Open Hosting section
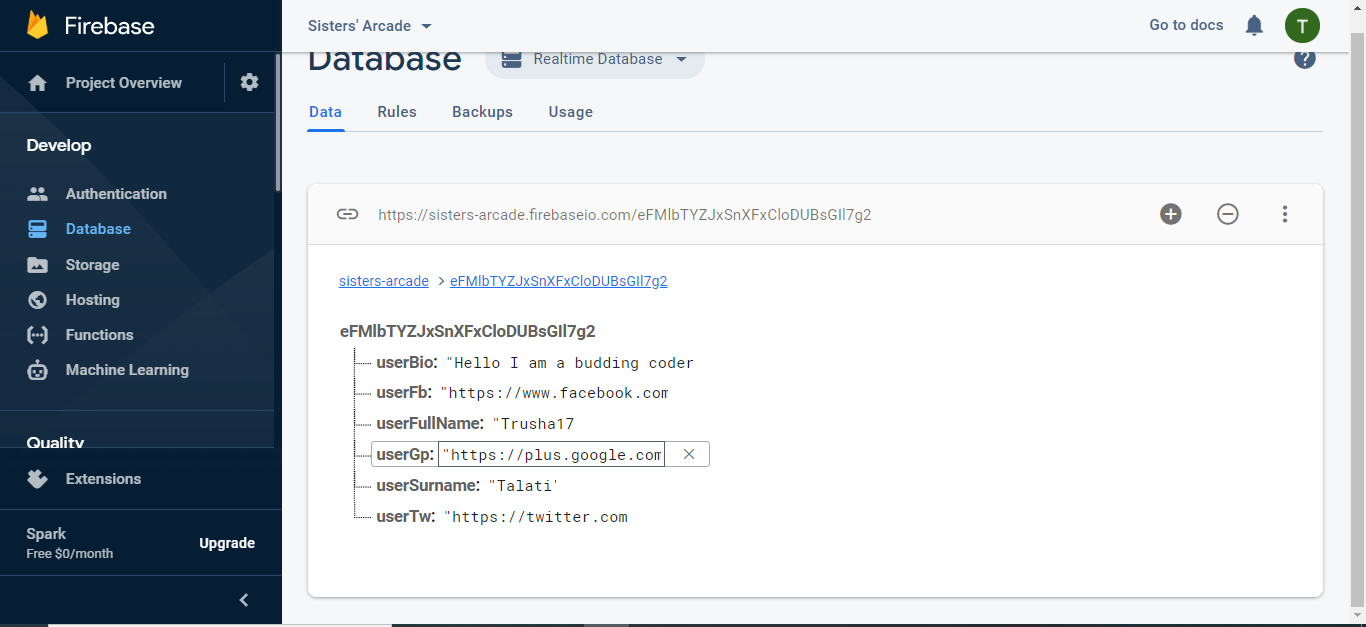1366x627 pixels. point(92,300)
